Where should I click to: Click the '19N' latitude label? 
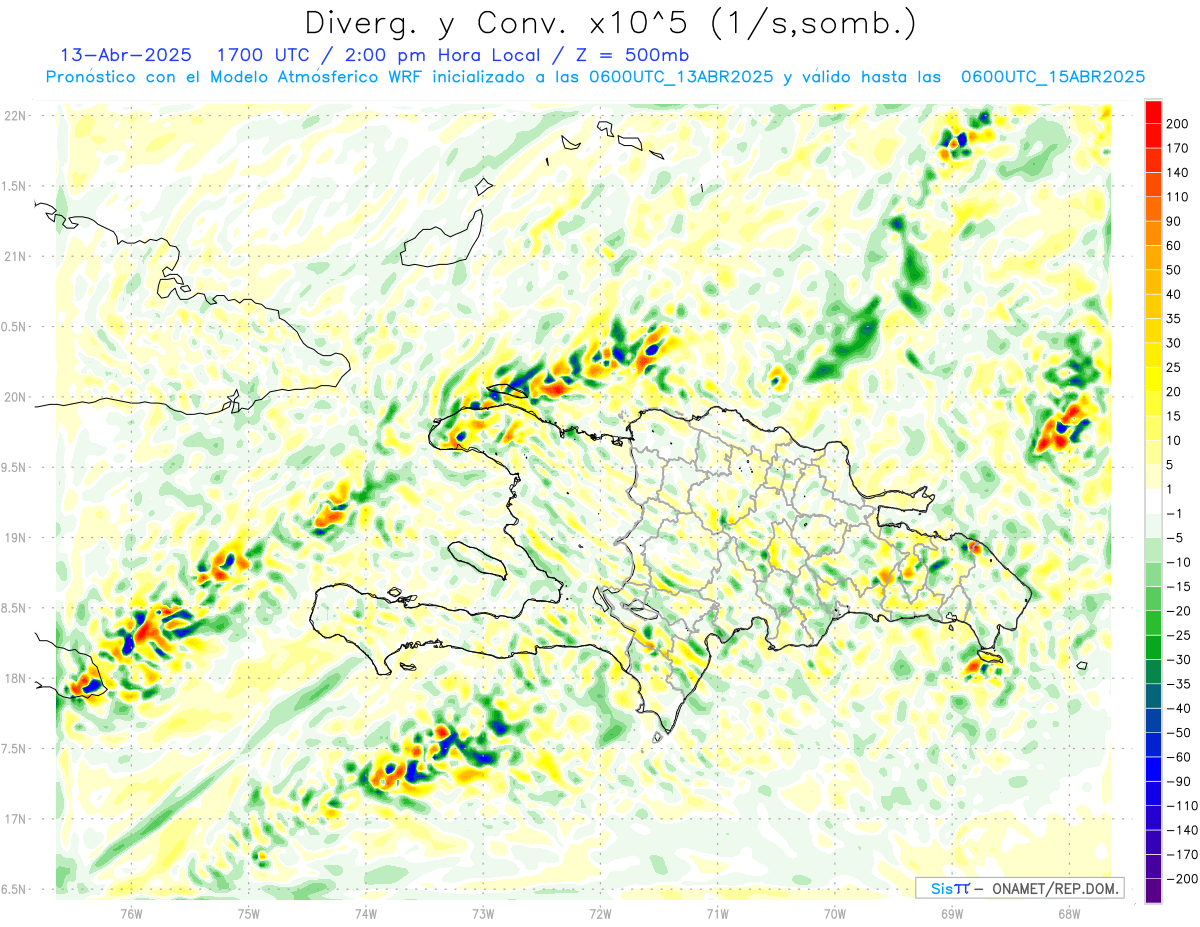[14, 538]
